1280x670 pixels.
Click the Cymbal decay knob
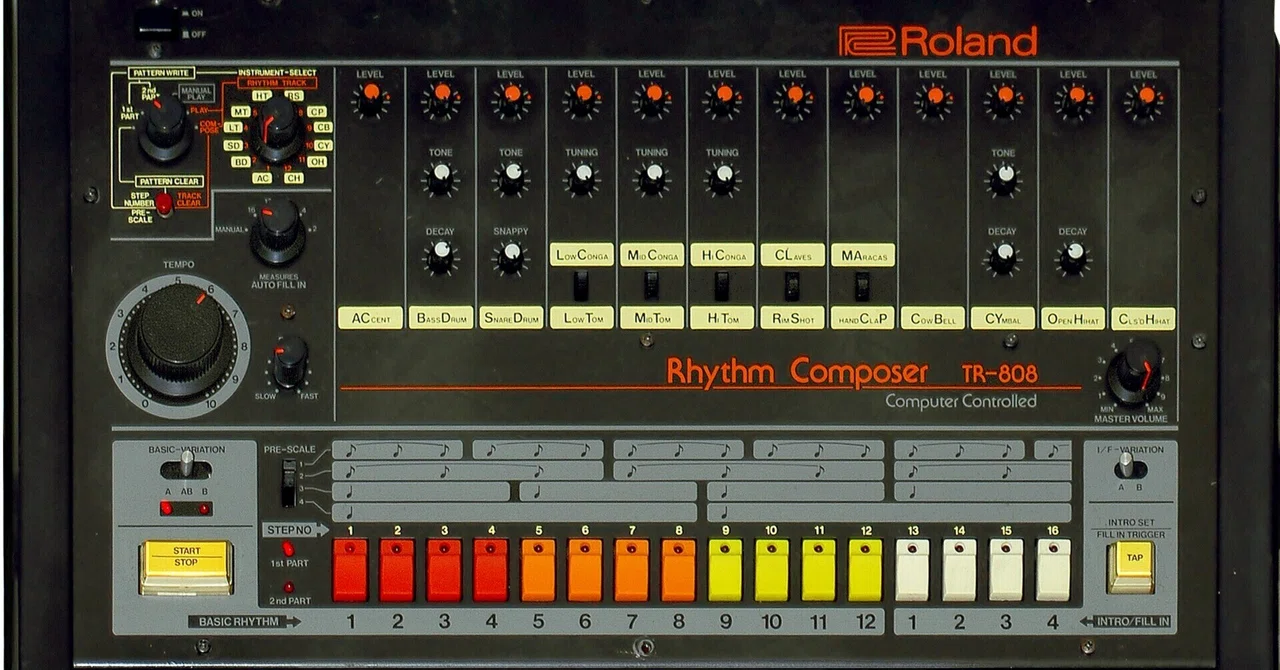tap(1003, 257)
